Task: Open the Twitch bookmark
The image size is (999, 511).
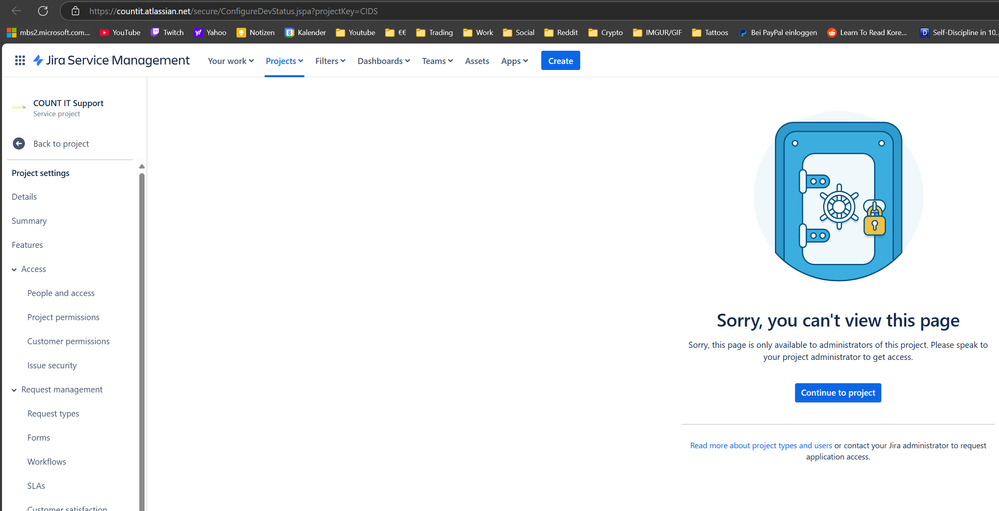Action: click(167, 32)
